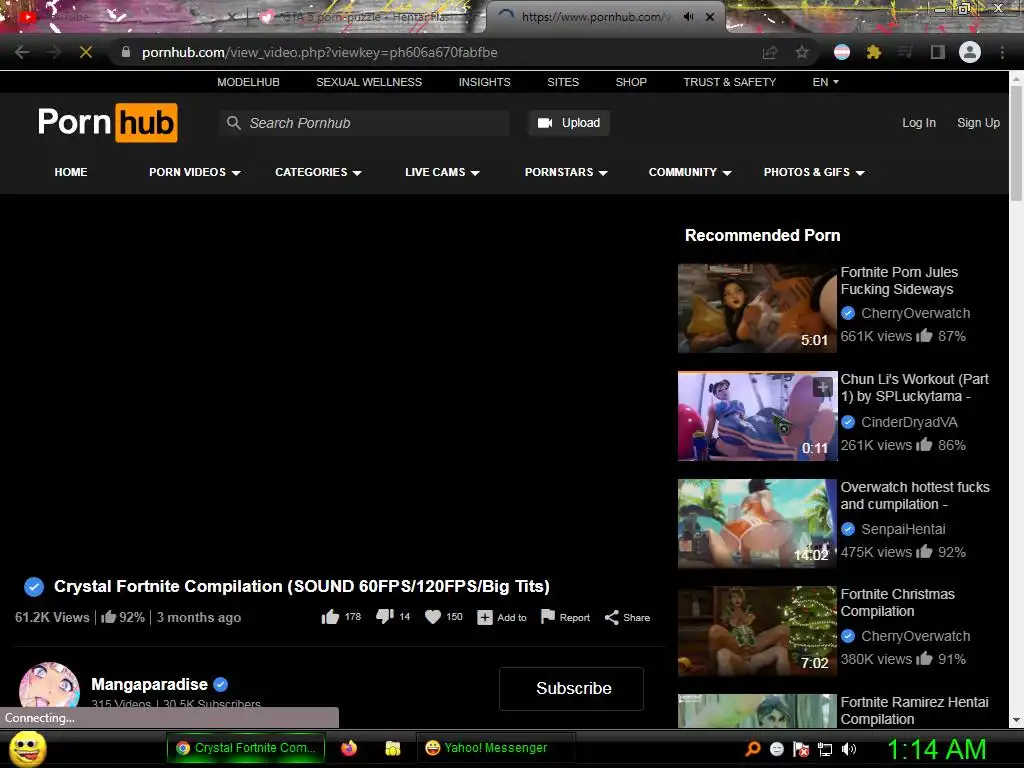Click the network icon in system tray
This screenshot has width=1024, height=768.
[825, 749]
